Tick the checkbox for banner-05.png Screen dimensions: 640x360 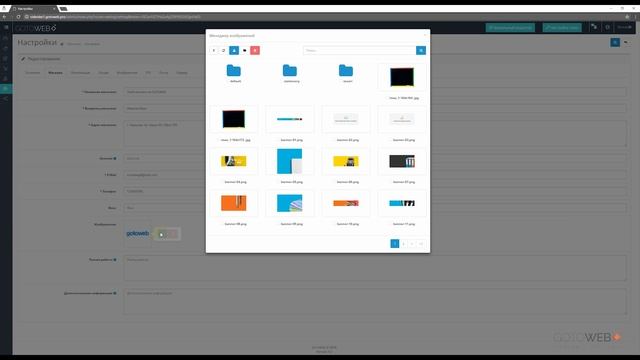coord(278,182)
